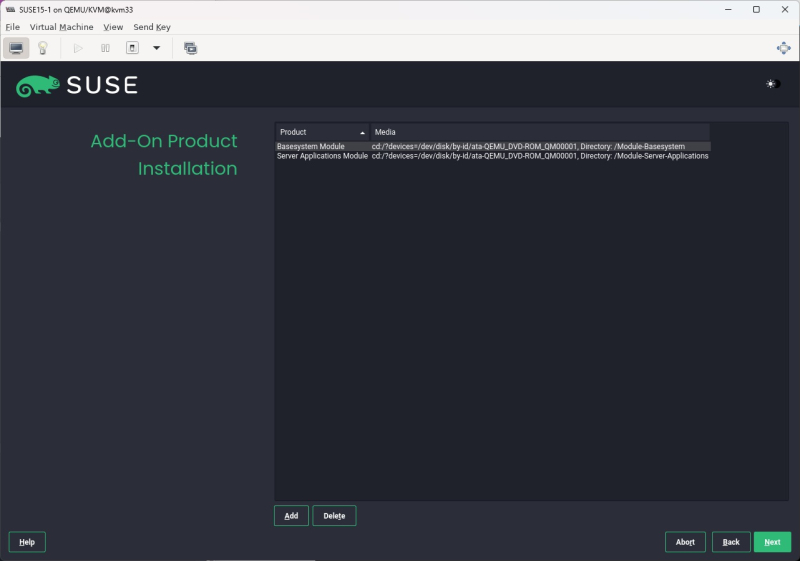Show virtual hardware details lightbulb icon
The height and width of the screenshot is (561, 800).
(43, 48)
